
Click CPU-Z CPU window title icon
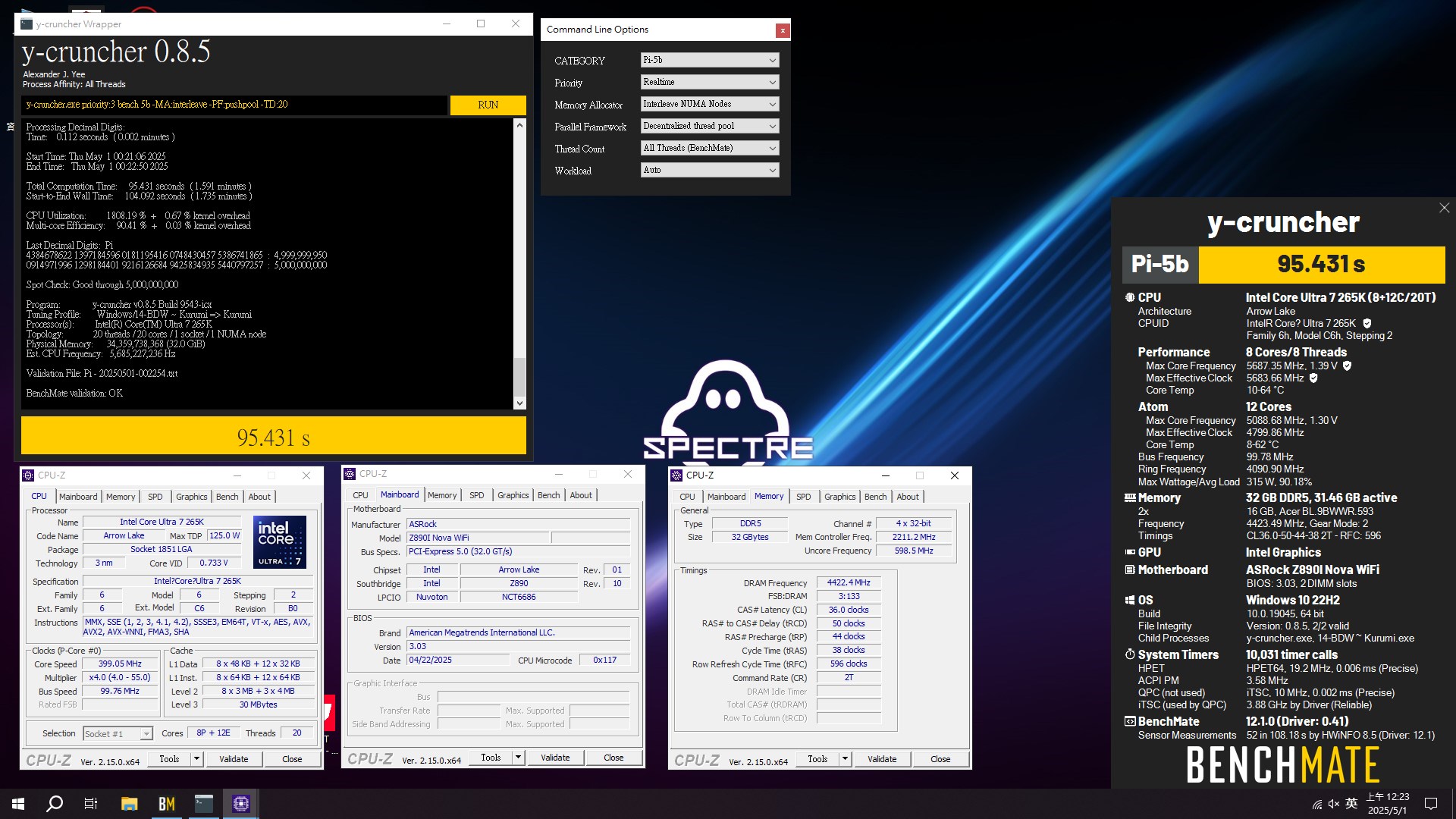(x=28, y=475)
